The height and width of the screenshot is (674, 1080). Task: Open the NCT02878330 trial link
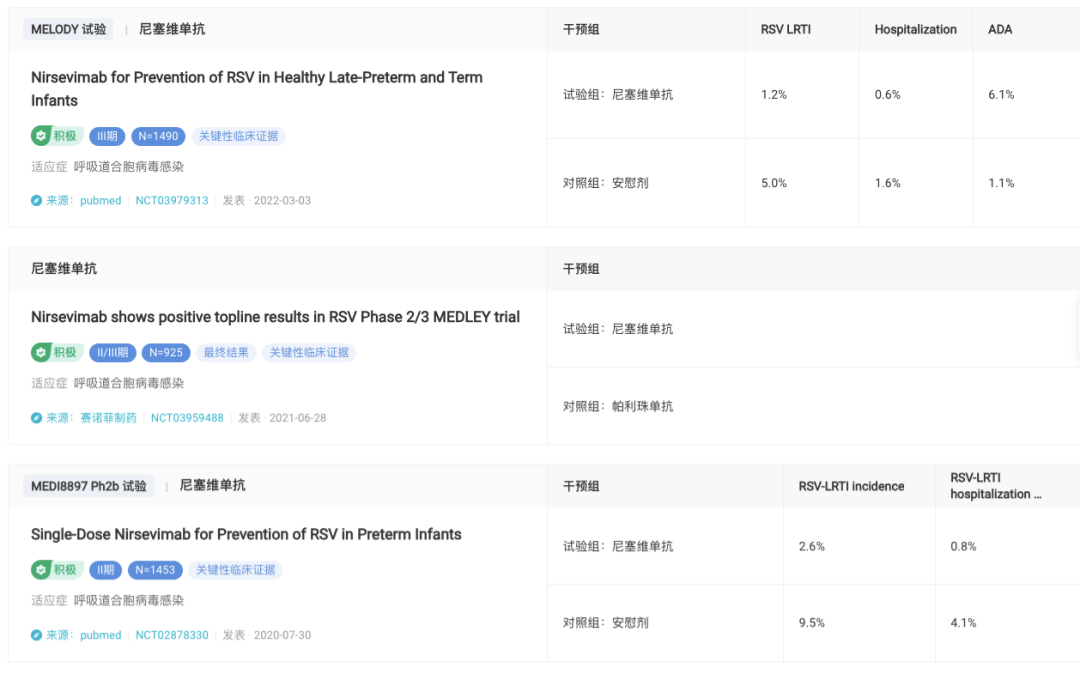tap(172, 635)
